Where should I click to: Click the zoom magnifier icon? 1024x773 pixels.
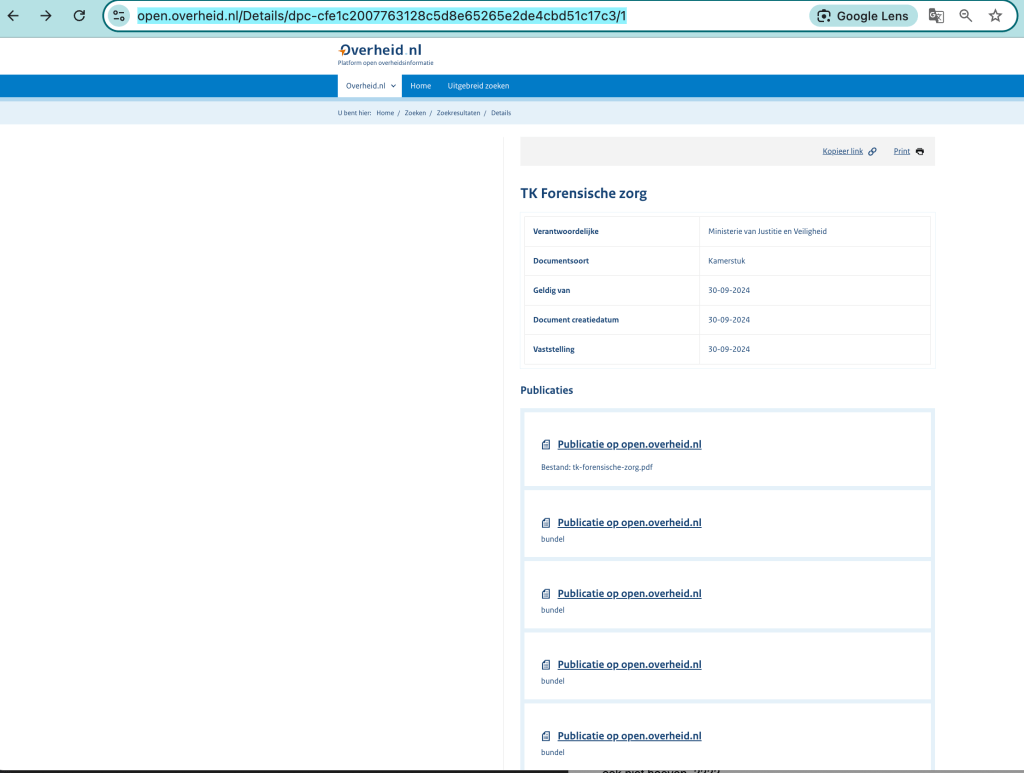[x=965, y=16]
